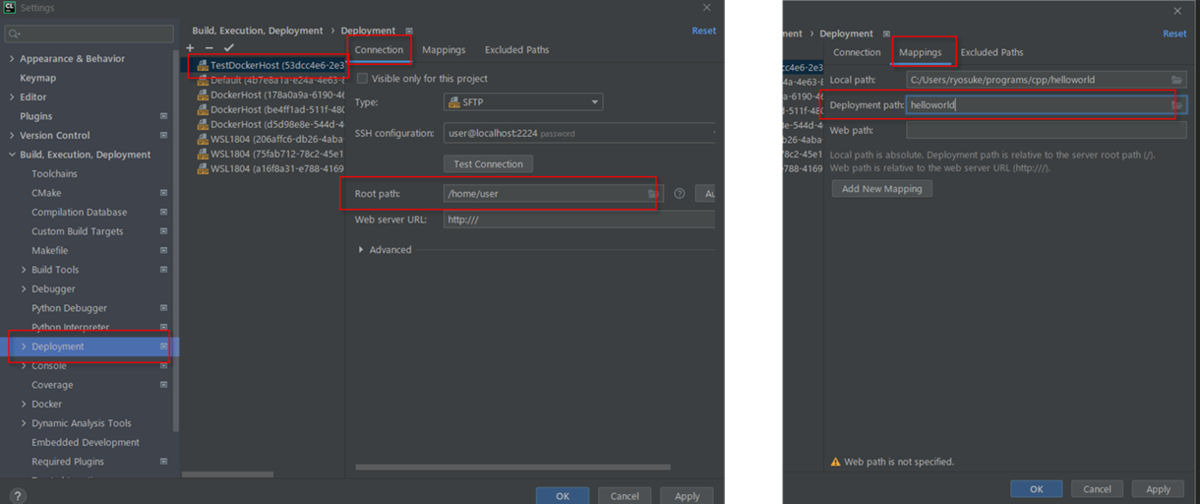
Task: Mark server as default with checkmark icon
Action: (229, 48)
